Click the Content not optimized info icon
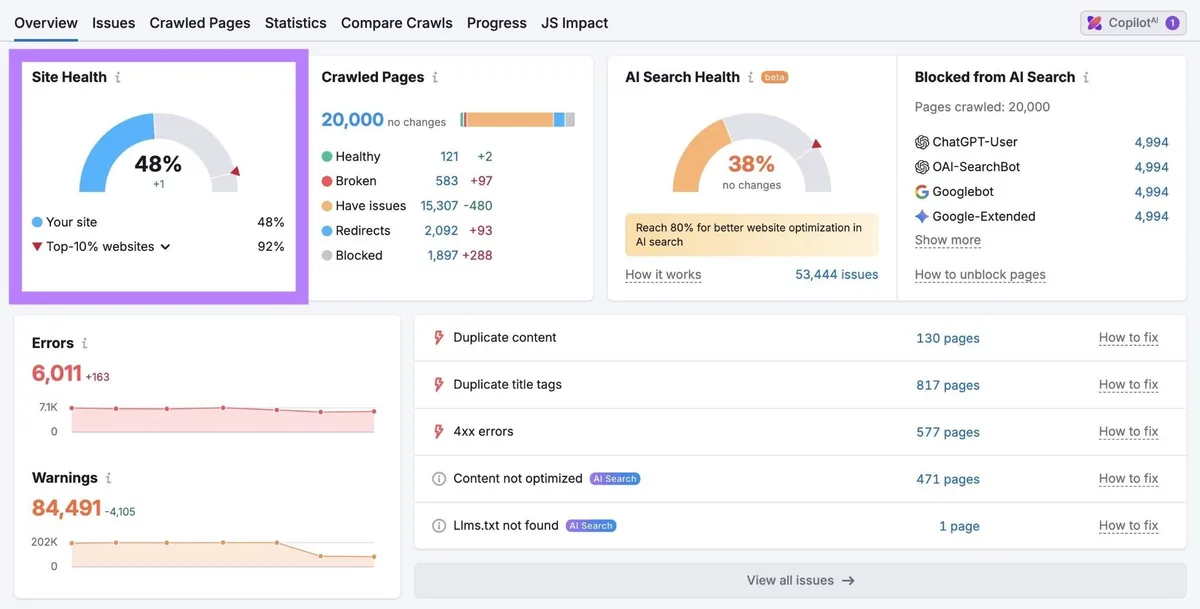The width and height of the screenshot is (1200, 609). (438, 479)
